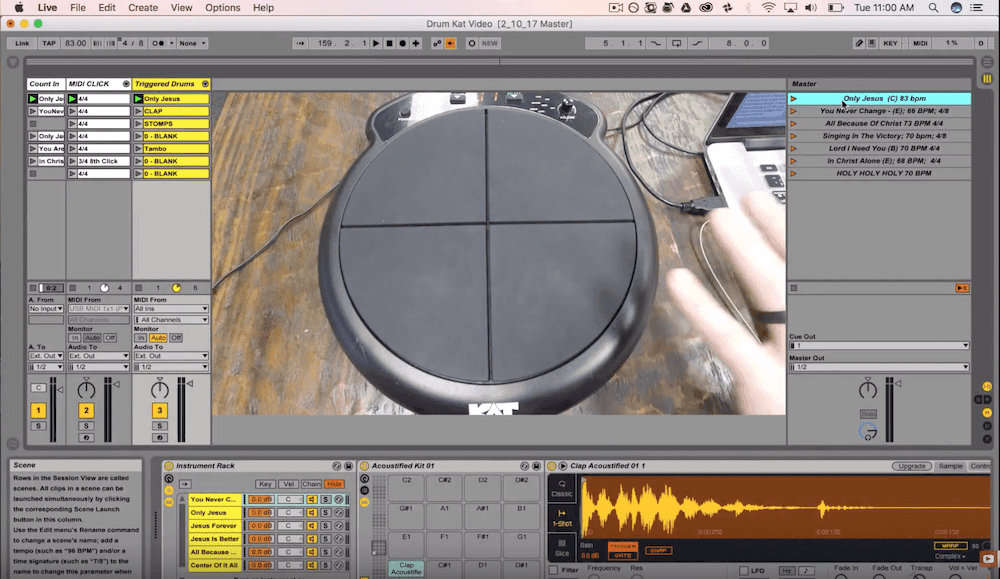Toggle the Instrument Rack device activator
This screenshot has height=579, width=1000.
click(169, 466)
